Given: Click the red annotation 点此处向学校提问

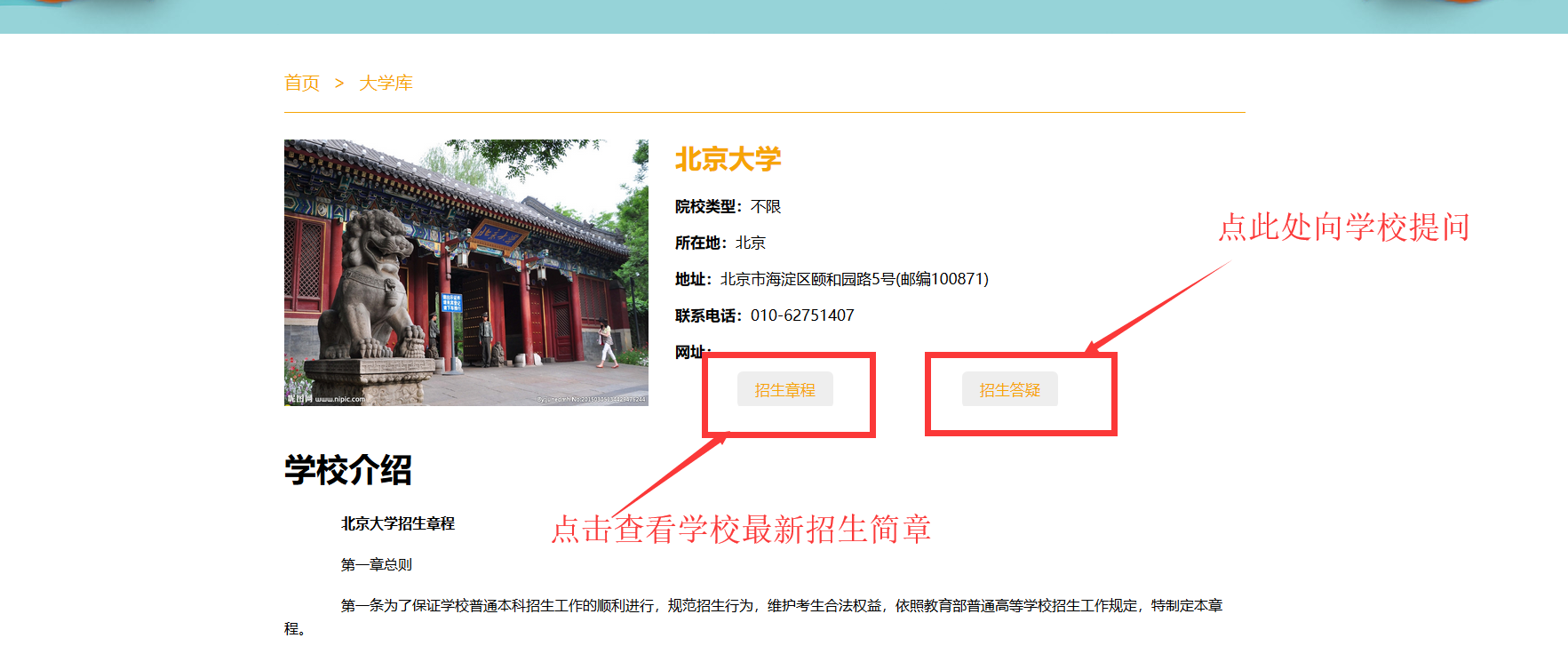Looking at the screenshot, I should click(x=1343, y=227).
